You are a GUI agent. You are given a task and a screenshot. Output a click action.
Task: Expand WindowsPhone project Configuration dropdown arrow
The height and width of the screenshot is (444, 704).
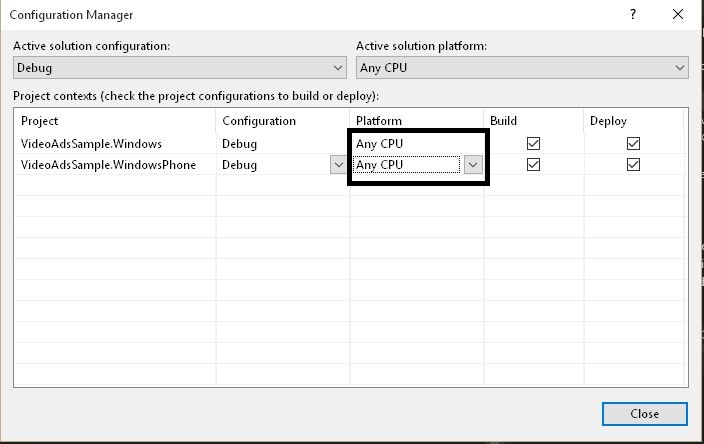point(338,165)
